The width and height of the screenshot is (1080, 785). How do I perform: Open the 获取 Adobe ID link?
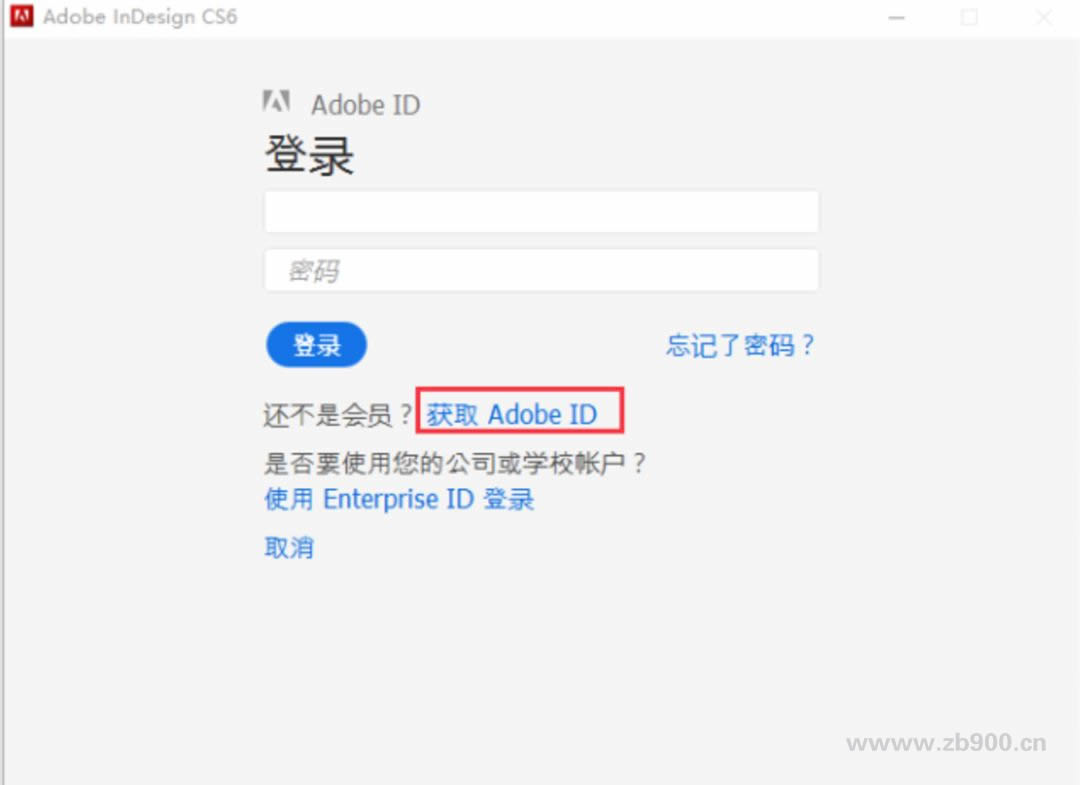coord(512,415)
